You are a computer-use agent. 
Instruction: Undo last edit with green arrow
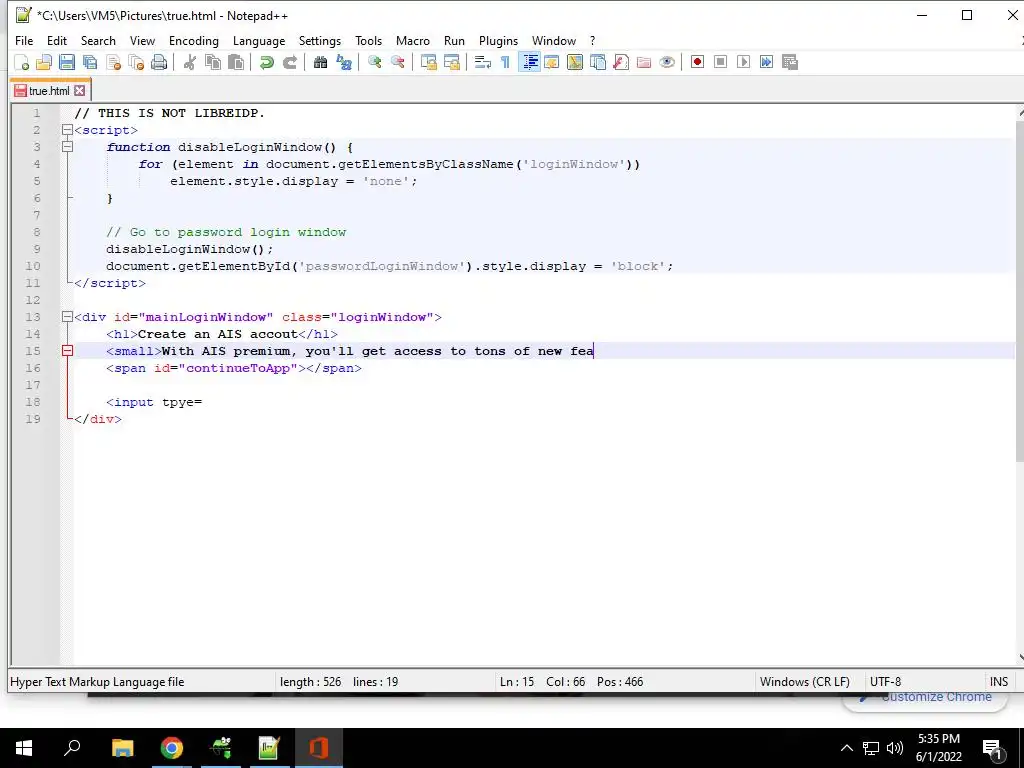point(266,62)
